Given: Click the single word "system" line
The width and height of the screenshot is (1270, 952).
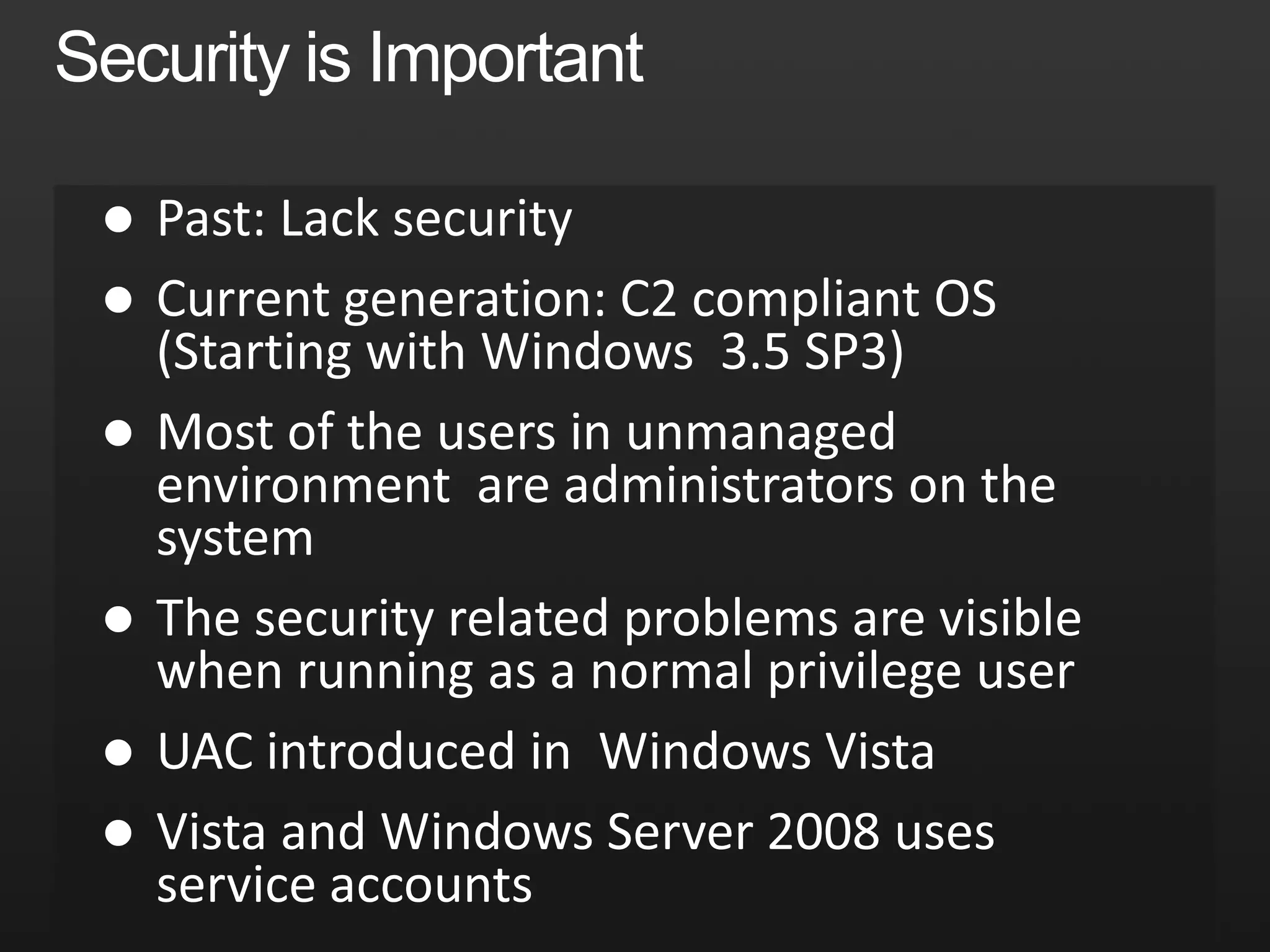Looking at the screenshot, I should [x=235, y=538].
